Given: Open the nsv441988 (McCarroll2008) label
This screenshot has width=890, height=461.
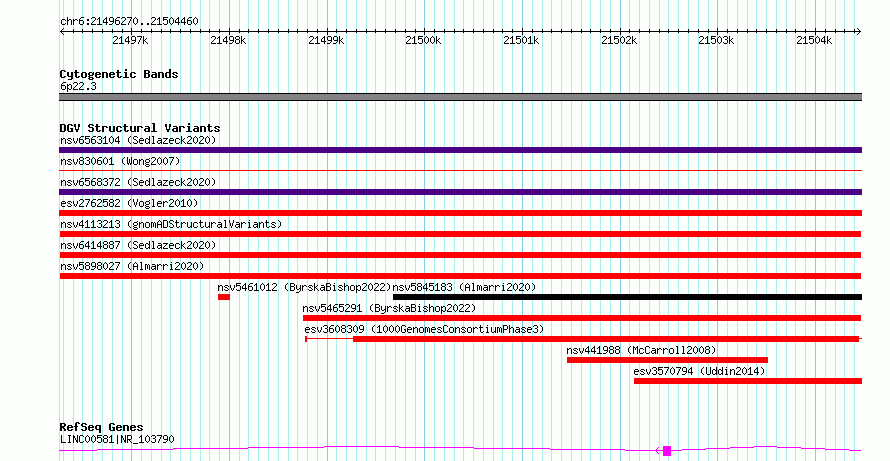Looking at the screenshot, I should tap(641, 350).
